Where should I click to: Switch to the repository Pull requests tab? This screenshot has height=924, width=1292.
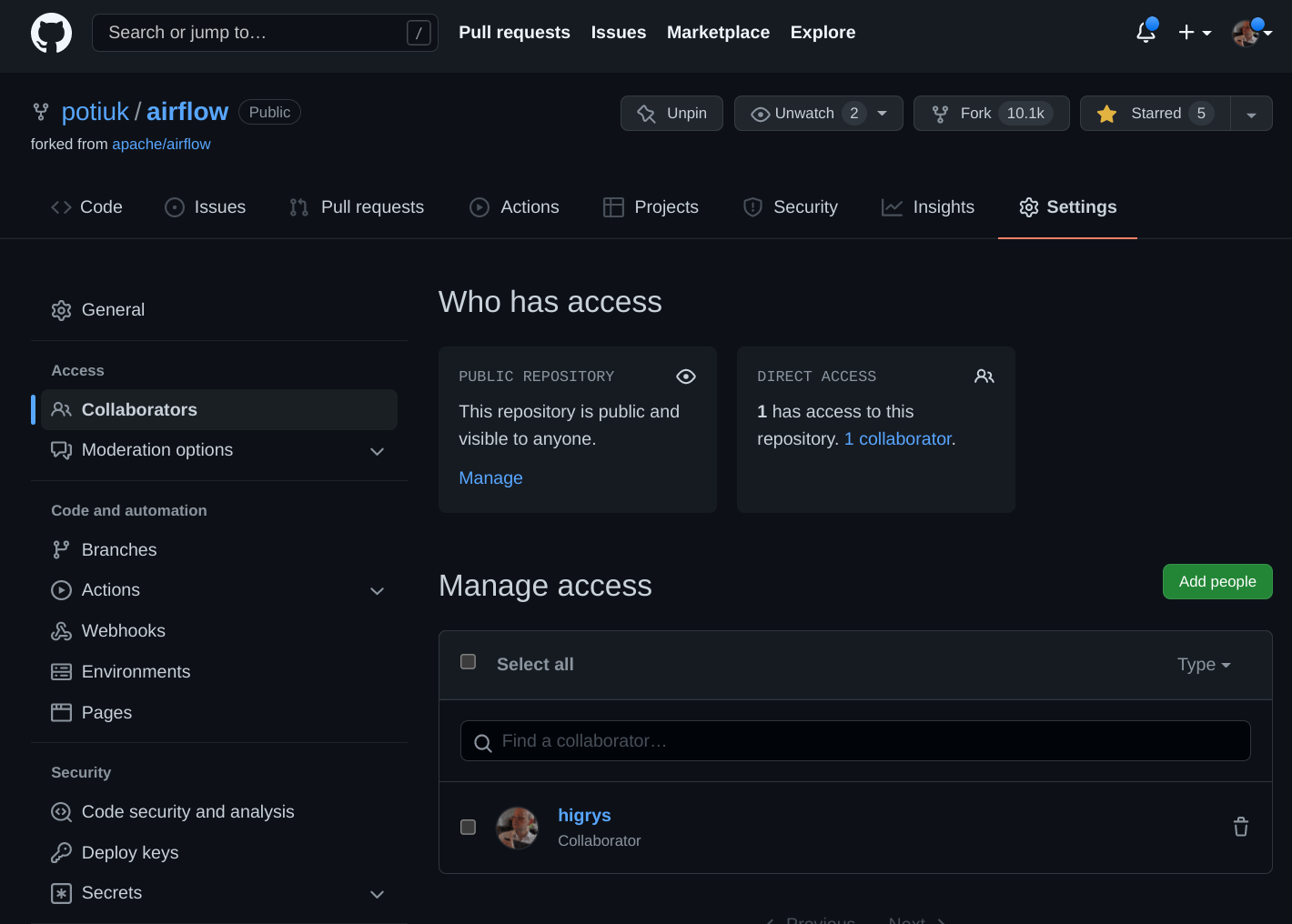point(357,207)
